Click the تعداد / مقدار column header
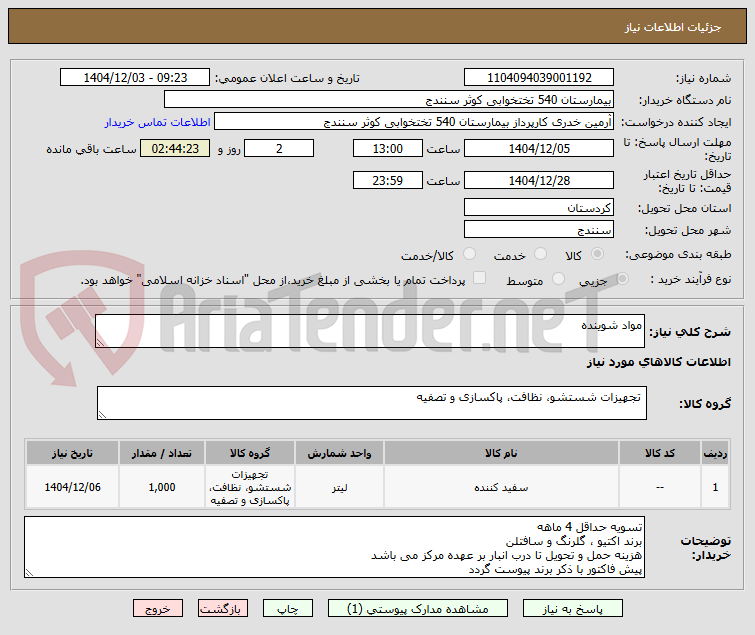Viewport: 755px width, 635px height. [162, 453]
